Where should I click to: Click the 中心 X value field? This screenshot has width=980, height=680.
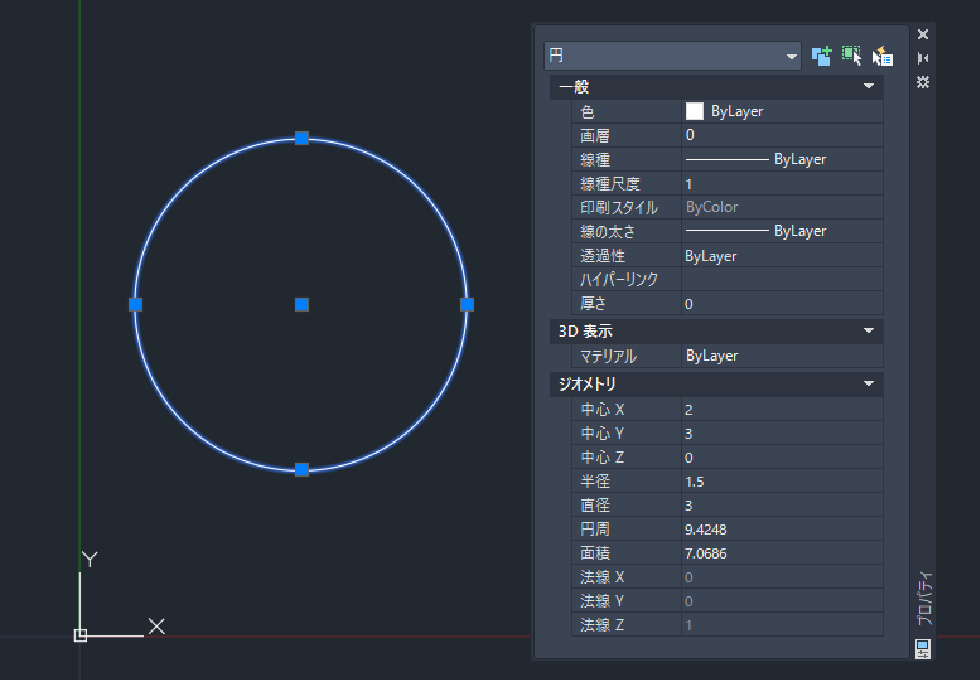pos(782,410)
